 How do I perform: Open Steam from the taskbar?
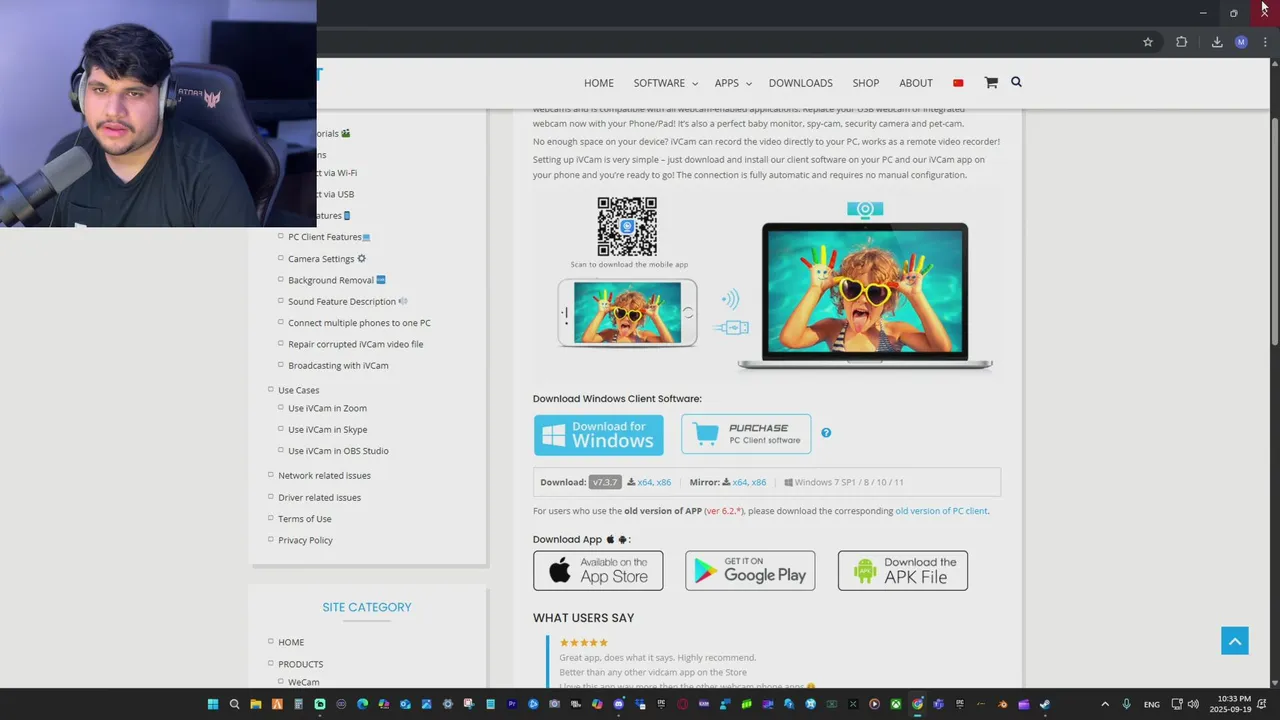pyautogui.click(x=1045, y=704)
